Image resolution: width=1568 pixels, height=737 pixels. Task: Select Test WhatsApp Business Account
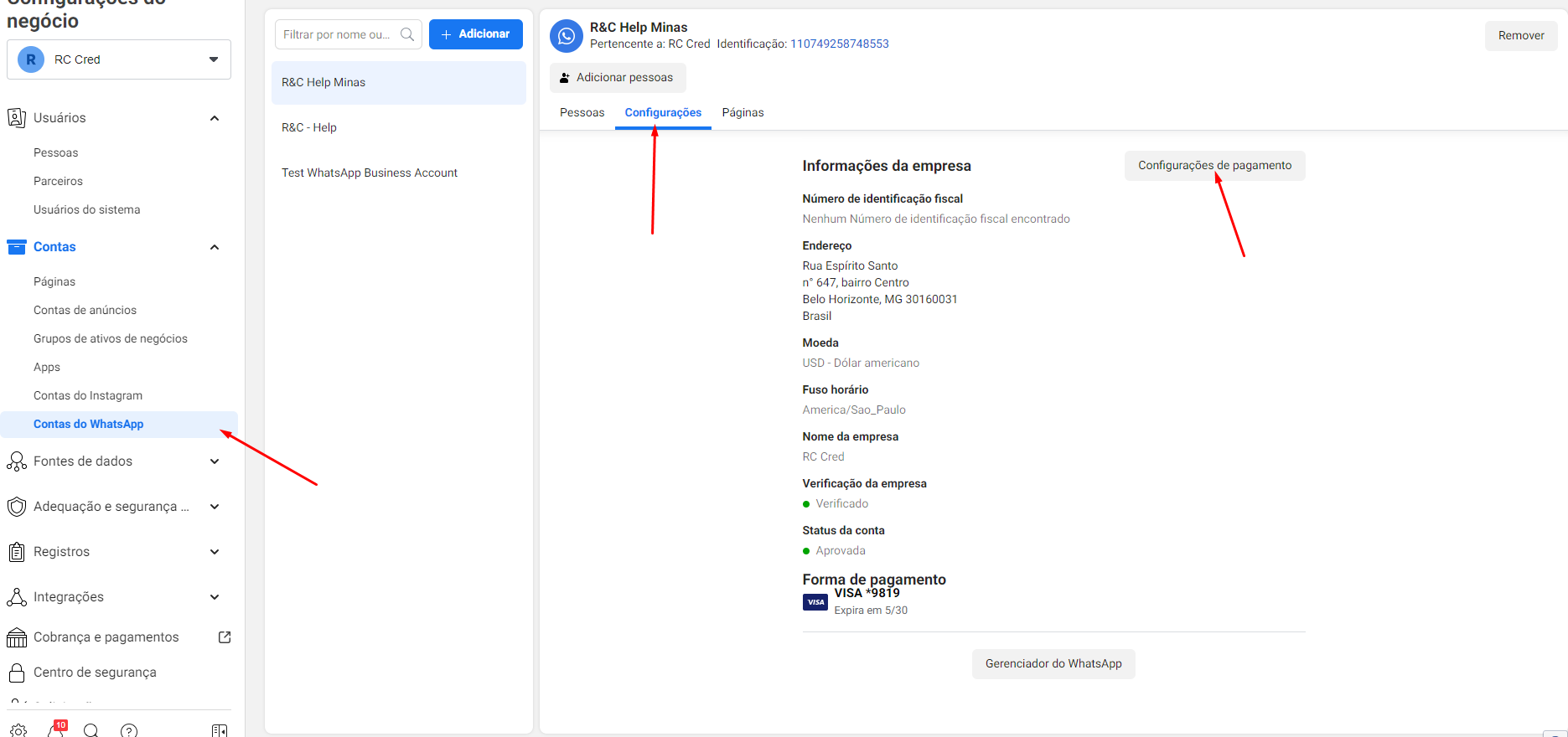point(399,173)
